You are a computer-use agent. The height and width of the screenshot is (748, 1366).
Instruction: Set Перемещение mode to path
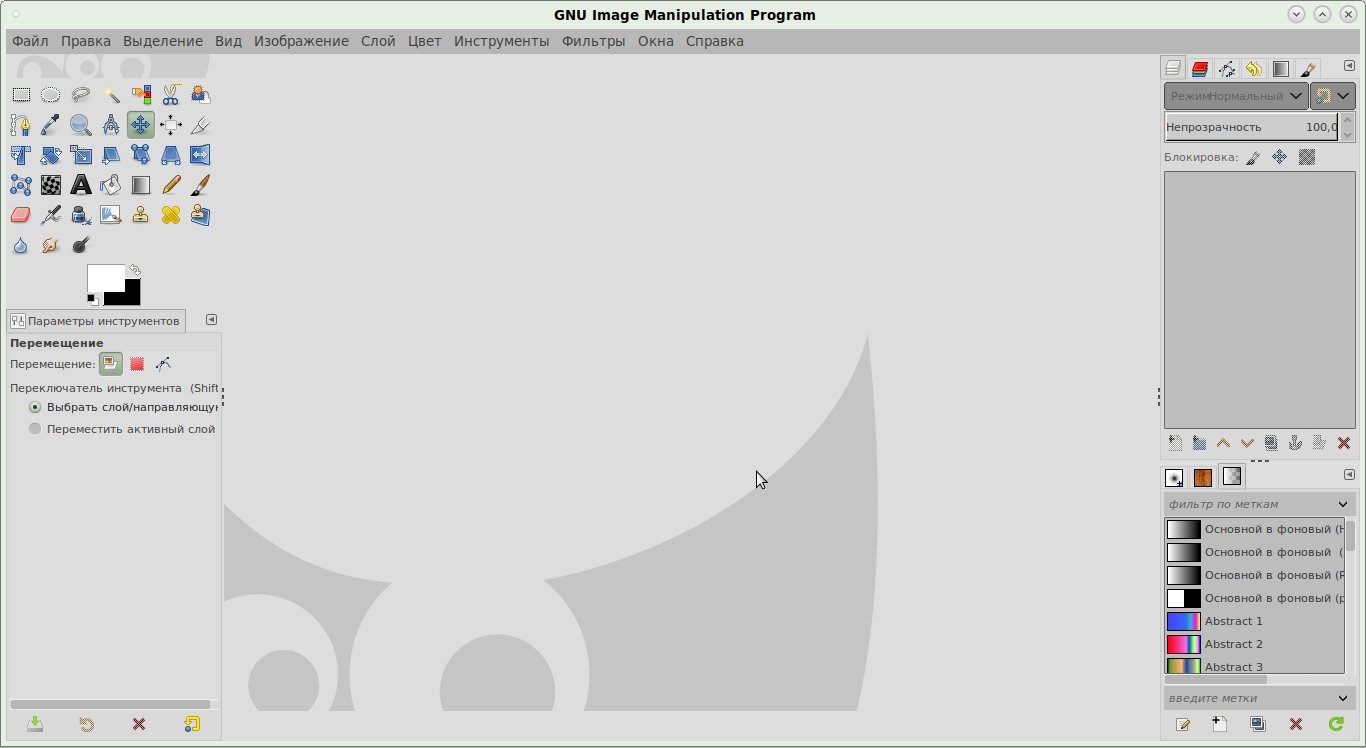163,364
